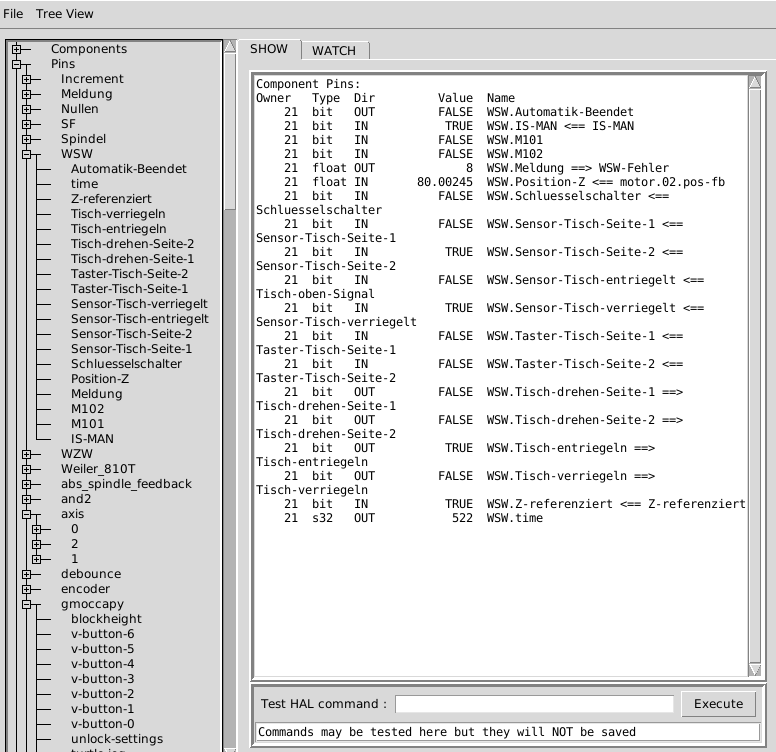Collapse the Pins tree node
This screenshot has width=776, height=752.
tap(16, 64)
